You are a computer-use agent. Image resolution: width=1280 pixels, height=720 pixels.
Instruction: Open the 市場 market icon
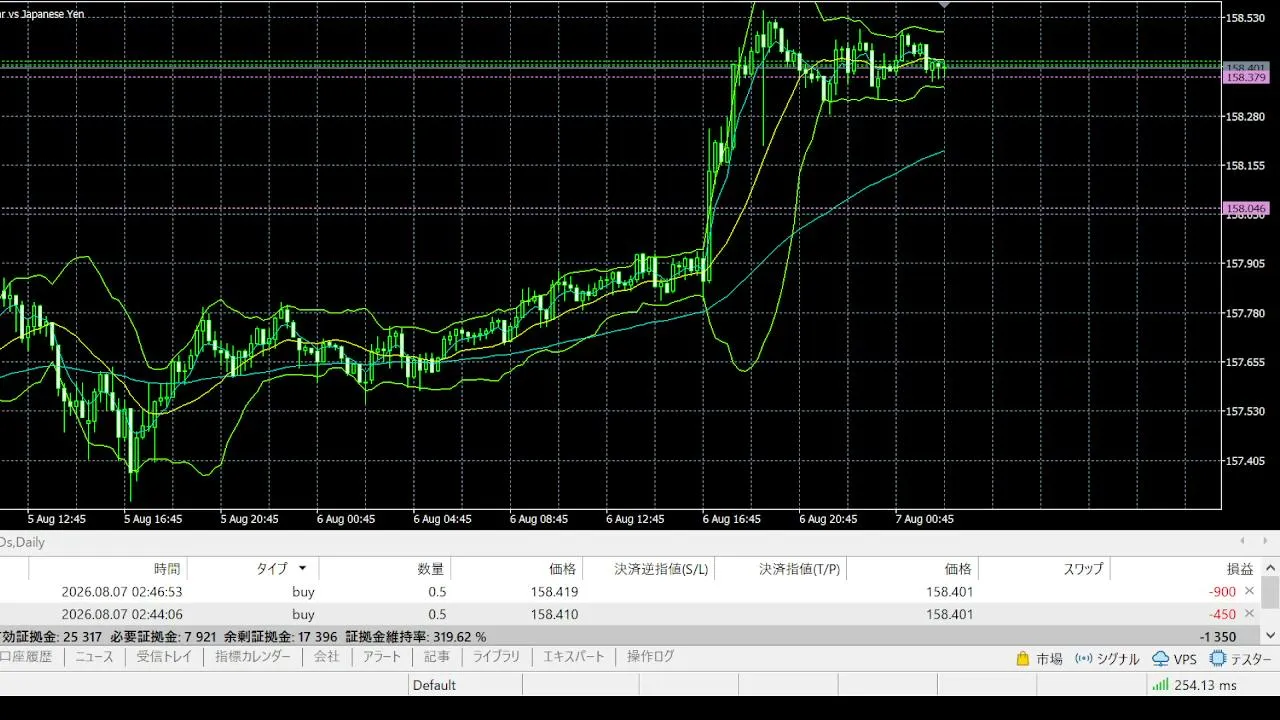pos(1022,659)
